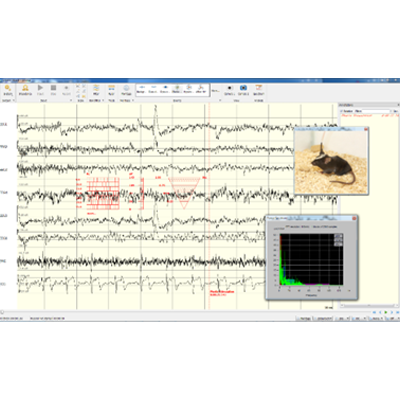
Task: Select the globe-shaped Montage icon
Action: 126,88
